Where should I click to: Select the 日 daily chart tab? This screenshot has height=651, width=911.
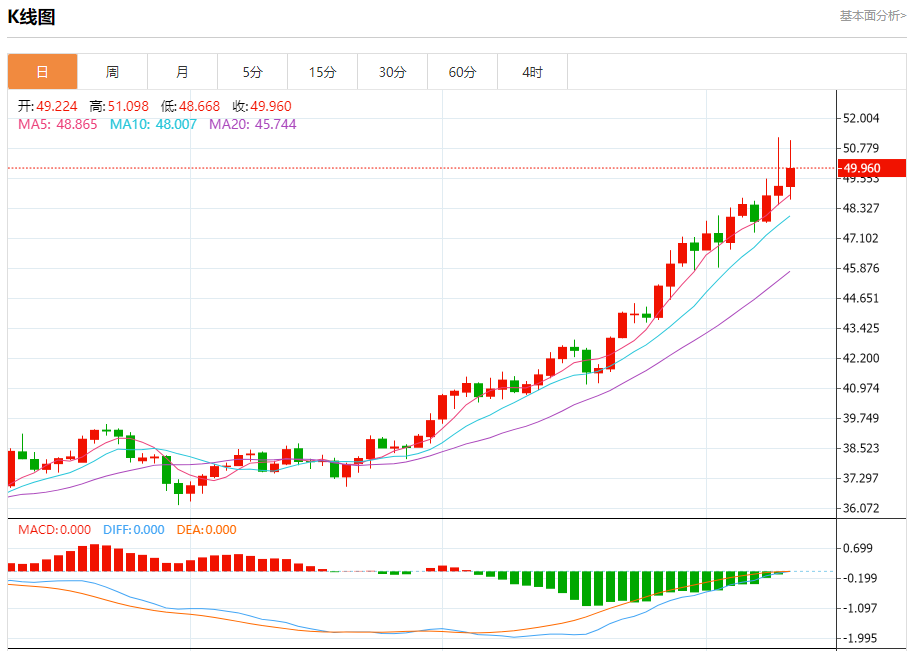tap(42, 72)
